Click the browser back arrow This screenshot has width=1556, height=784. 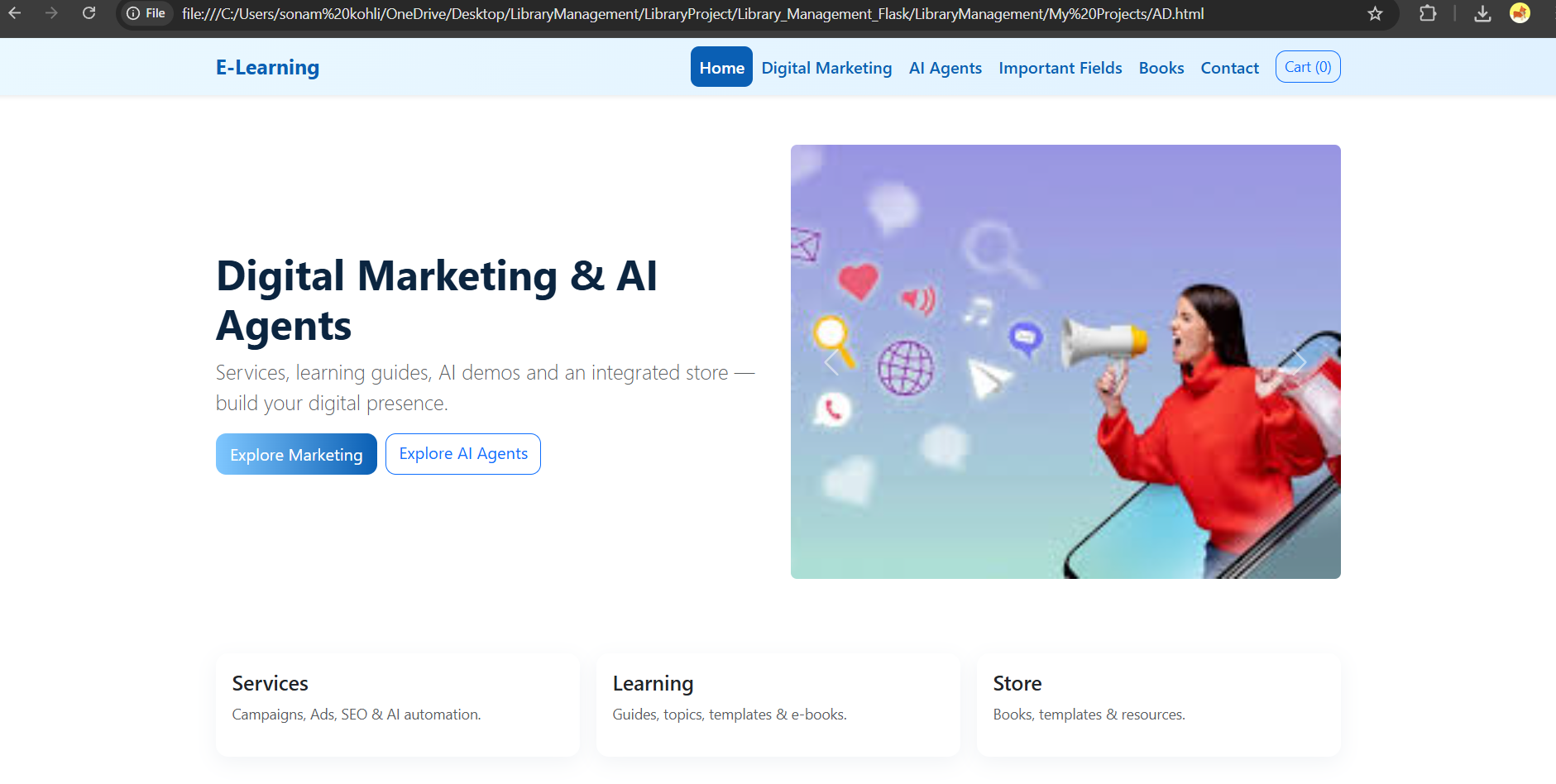[x=15, y=13]
